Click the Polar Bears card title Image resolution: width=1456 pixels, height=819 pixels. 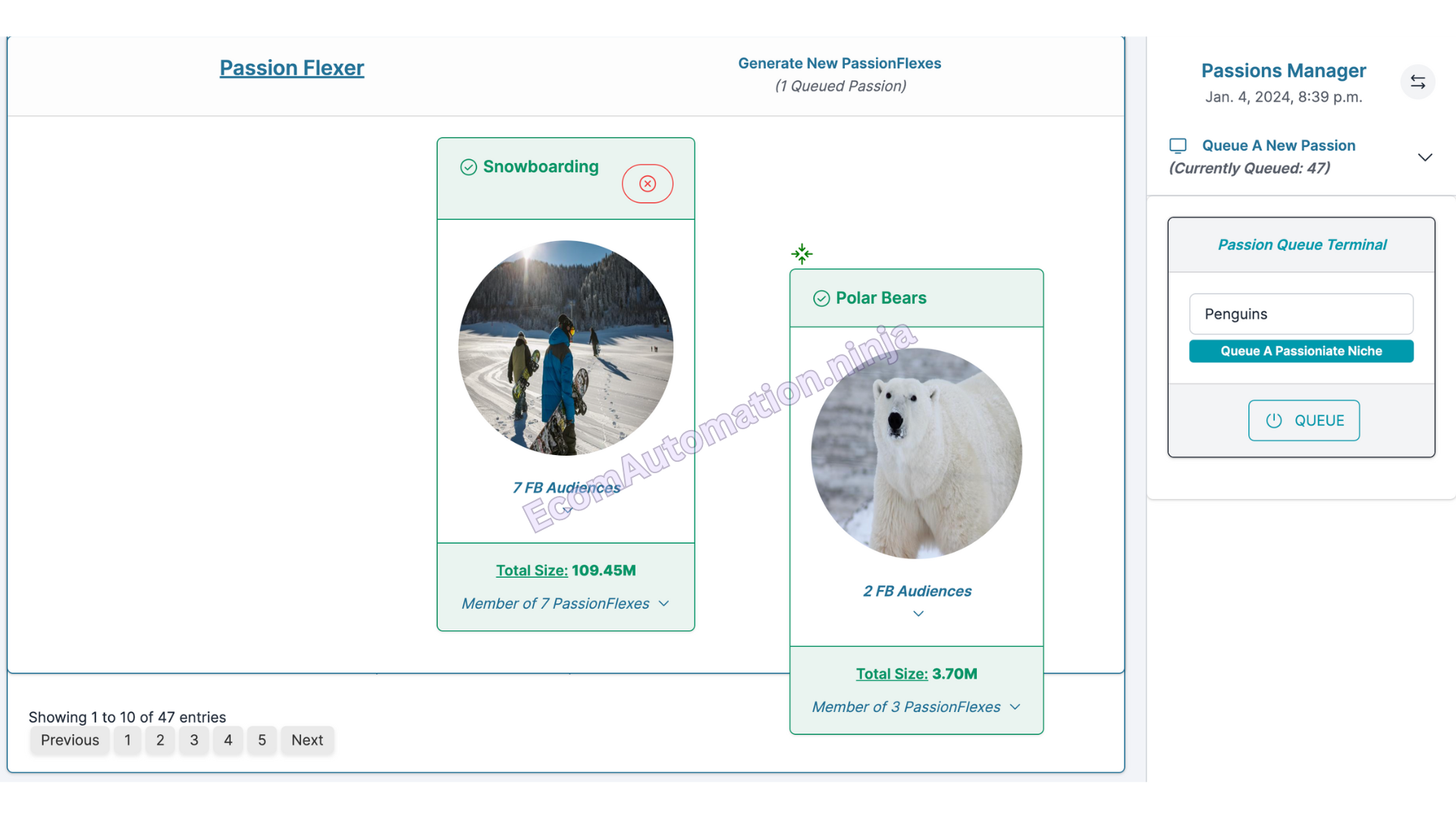click(881, 298)
